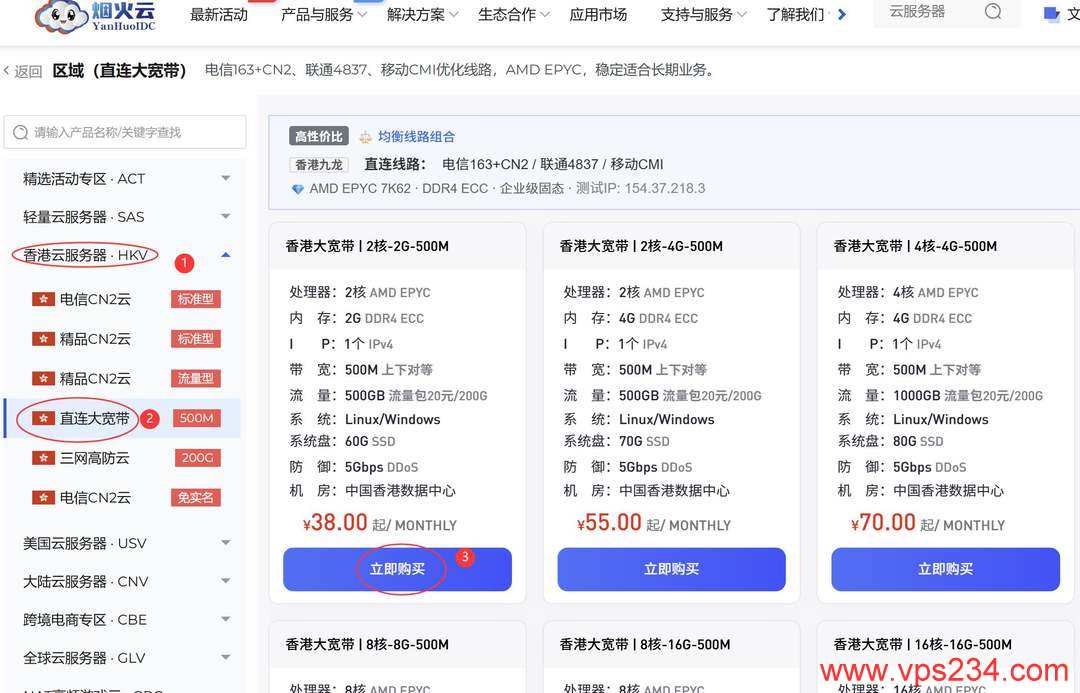1080x693 pixels.
Task: Click the 均衡线路组合 link
Action: (x=416, y=136)
